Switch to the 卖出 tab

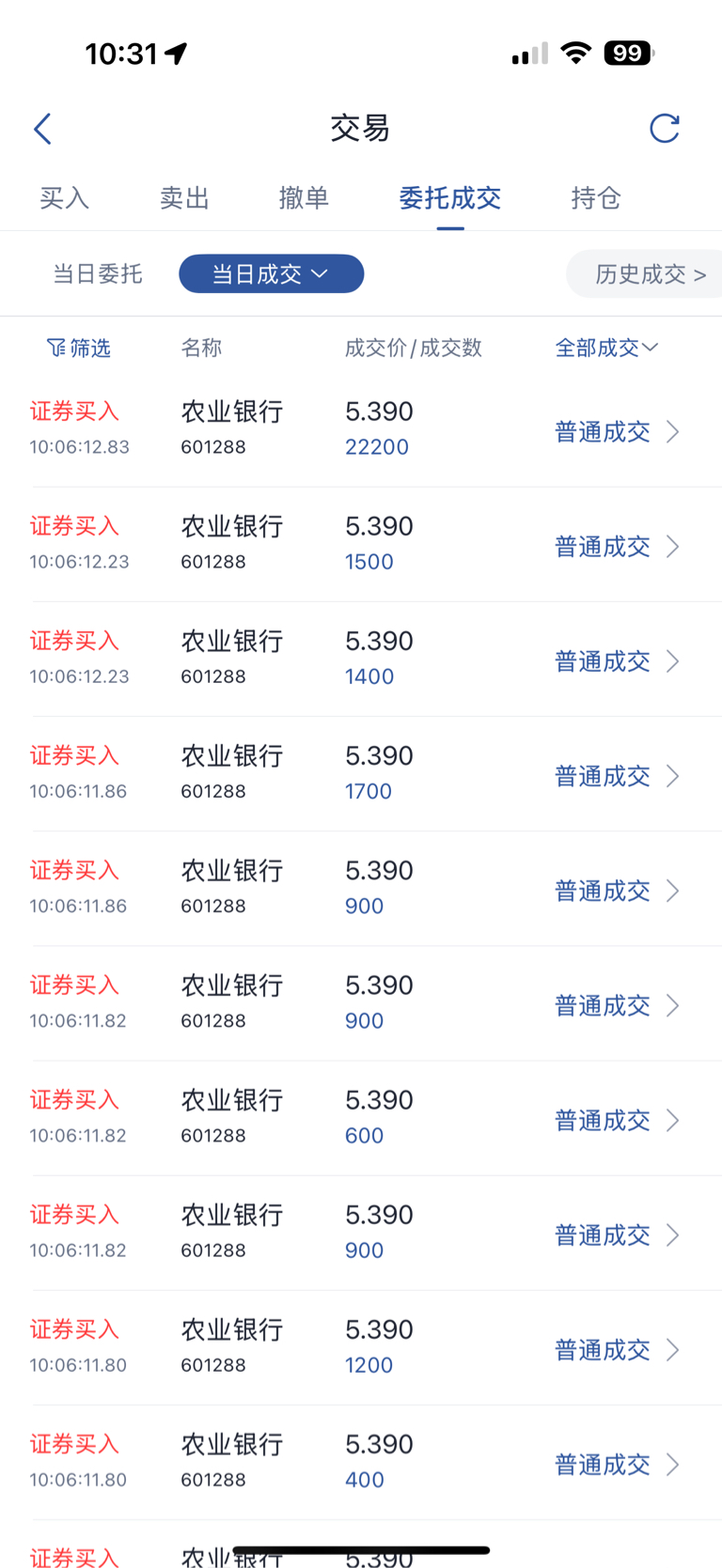[184, 198]
